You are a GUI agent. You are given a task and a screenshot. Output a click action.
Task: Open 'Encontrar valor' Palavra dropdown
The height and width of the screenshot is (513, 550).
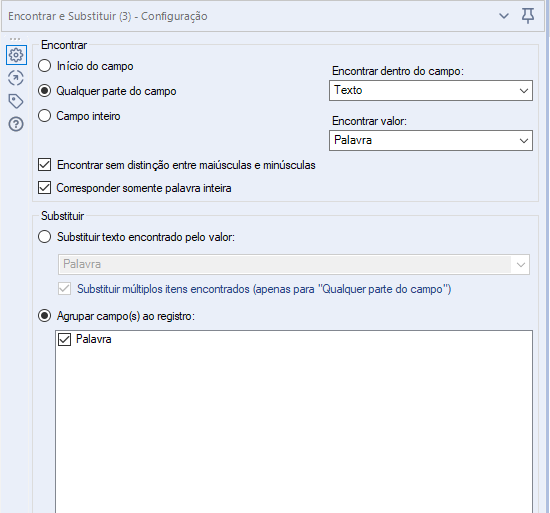point(431,141)
